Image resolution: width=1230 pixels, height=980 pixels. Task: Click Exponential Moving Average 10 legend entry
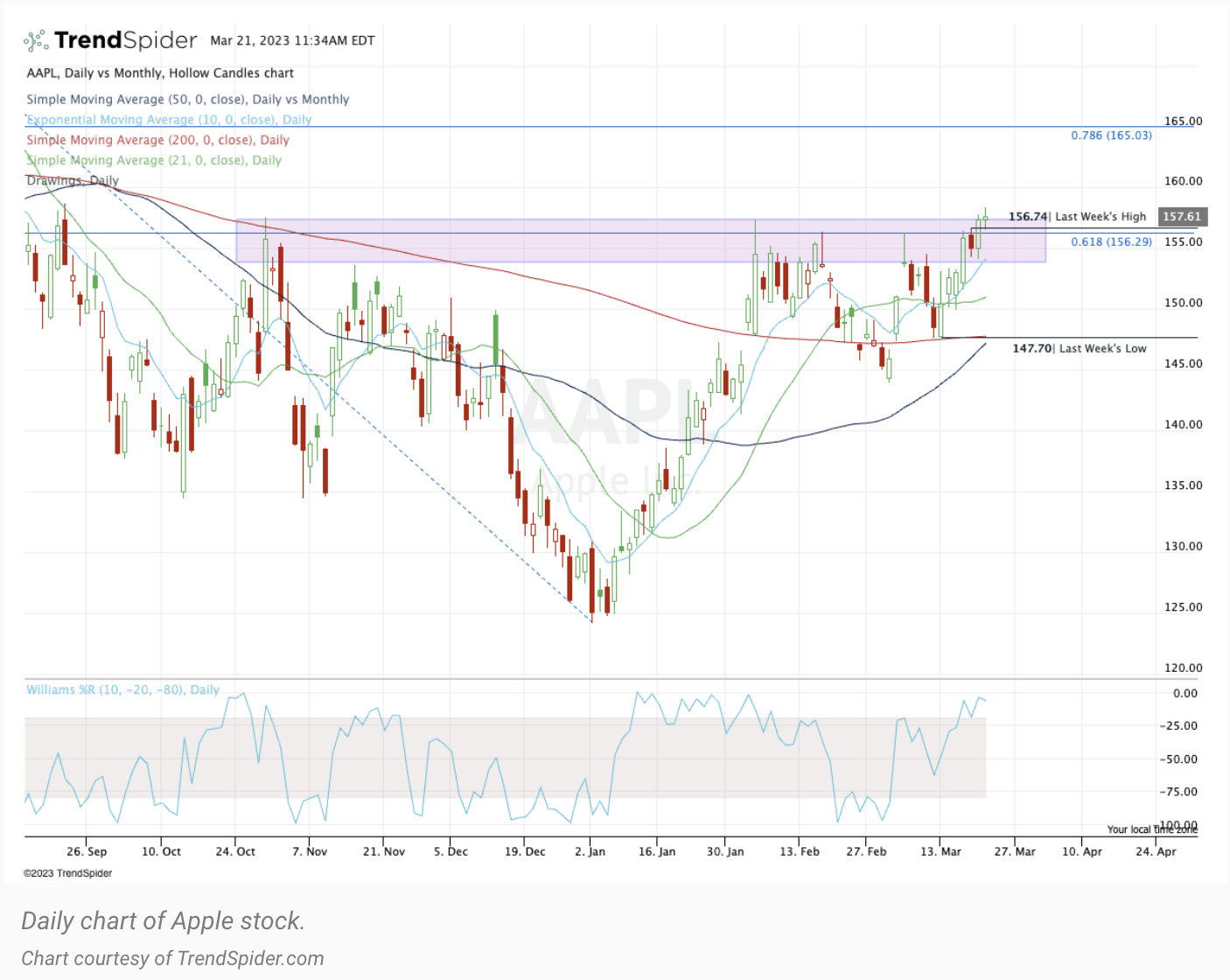(x=169, y=120)
